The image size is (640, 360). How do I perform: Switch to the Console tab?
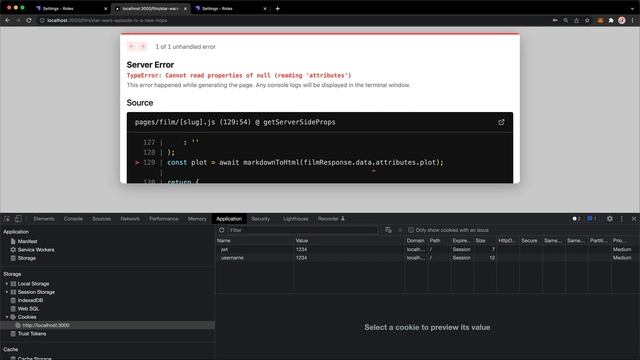point(73,219)
